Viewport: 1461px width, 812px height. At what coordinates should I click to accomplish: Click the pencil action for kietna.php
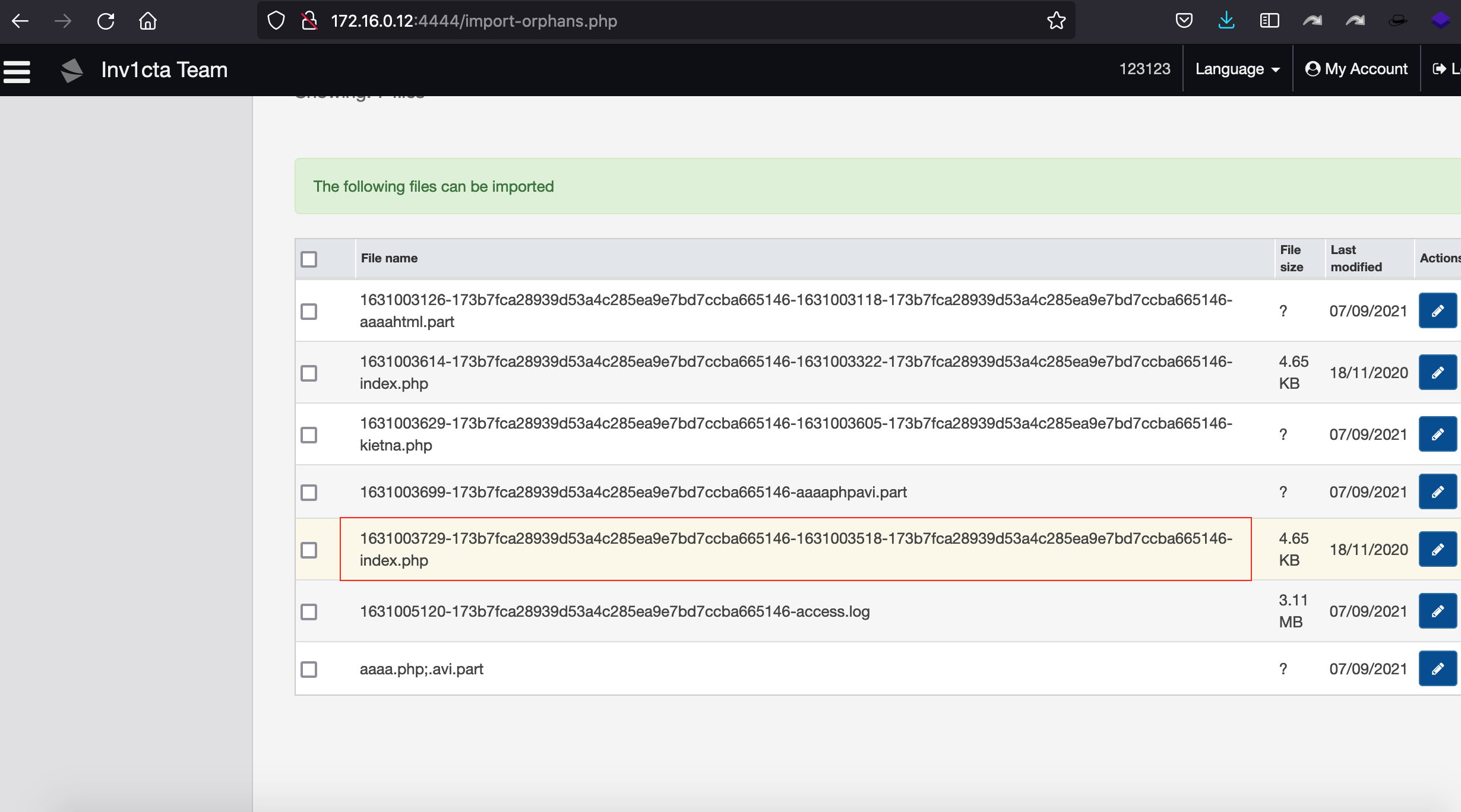1438,433
